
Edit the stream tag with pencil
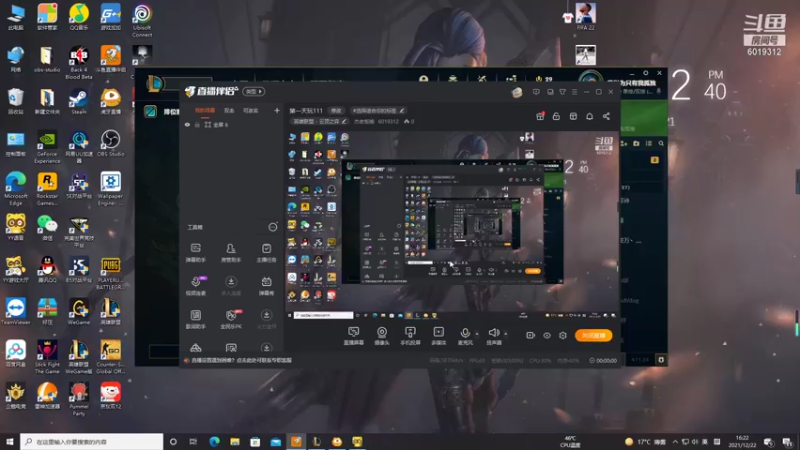[x=402, y=111]
